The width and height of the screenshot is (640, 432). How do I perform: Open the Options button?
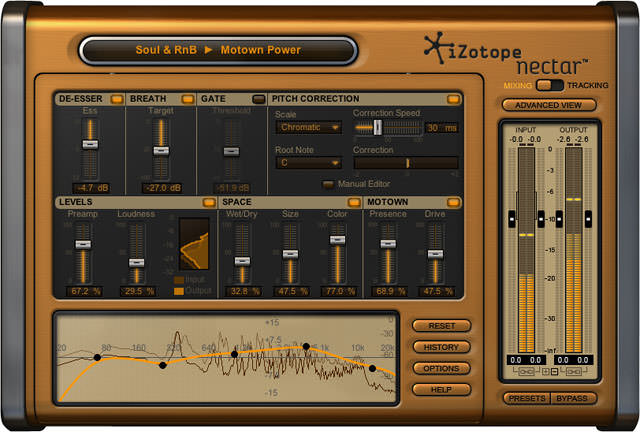[x=442, y=368]
